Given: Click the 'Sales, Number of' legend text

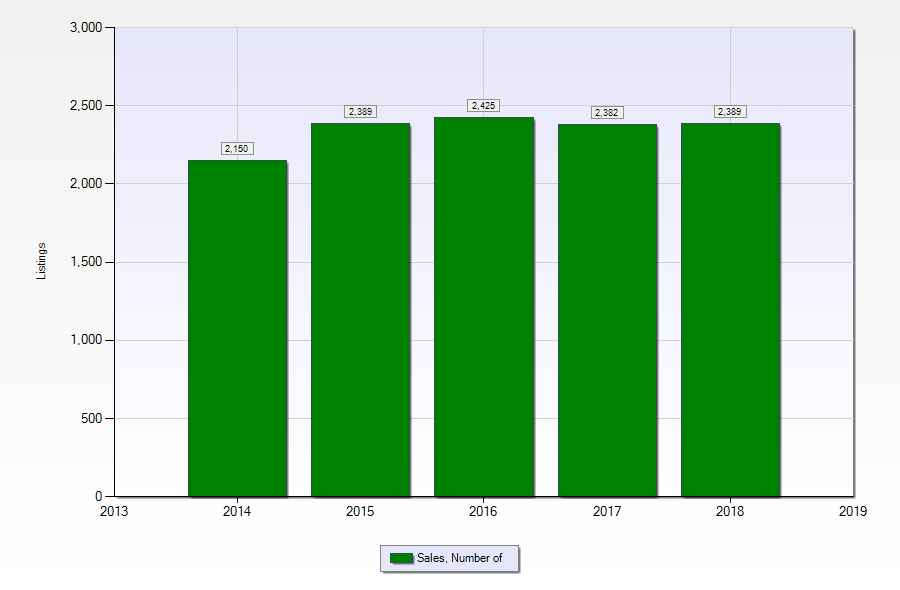Looking at the screenshot, I should click(459, 558).
